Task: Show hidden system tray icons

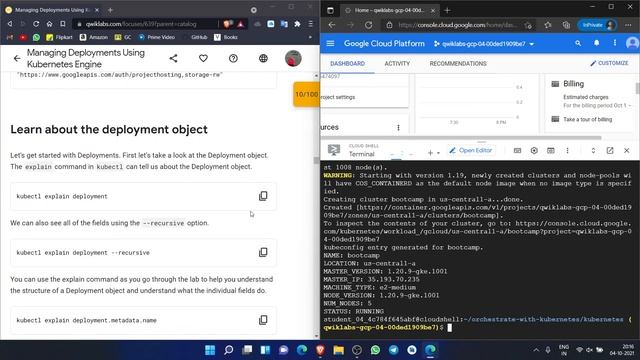Action: point(536,350)
